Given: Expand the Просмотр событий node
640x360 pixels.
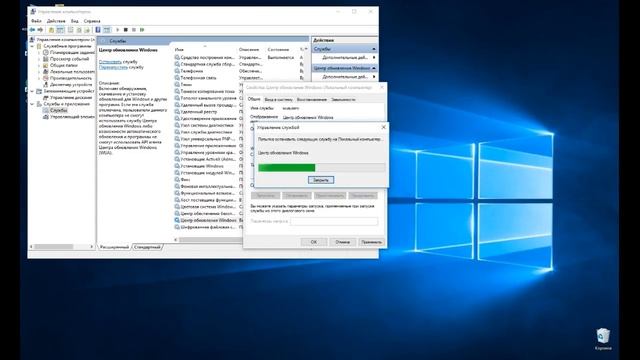Looking at the screenshot, I should (39, 59).
